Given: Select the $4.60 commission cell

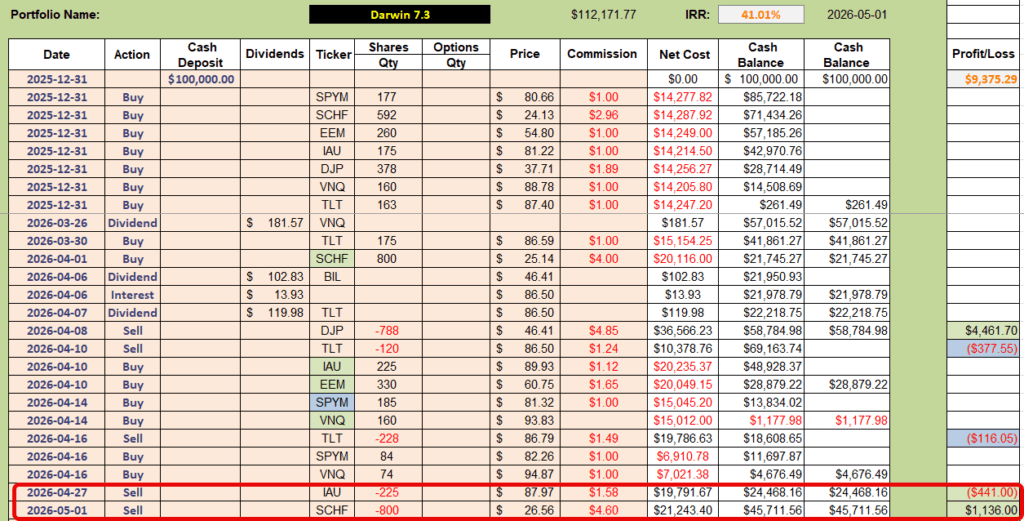Looking at the screenshot, I should 603,510.
